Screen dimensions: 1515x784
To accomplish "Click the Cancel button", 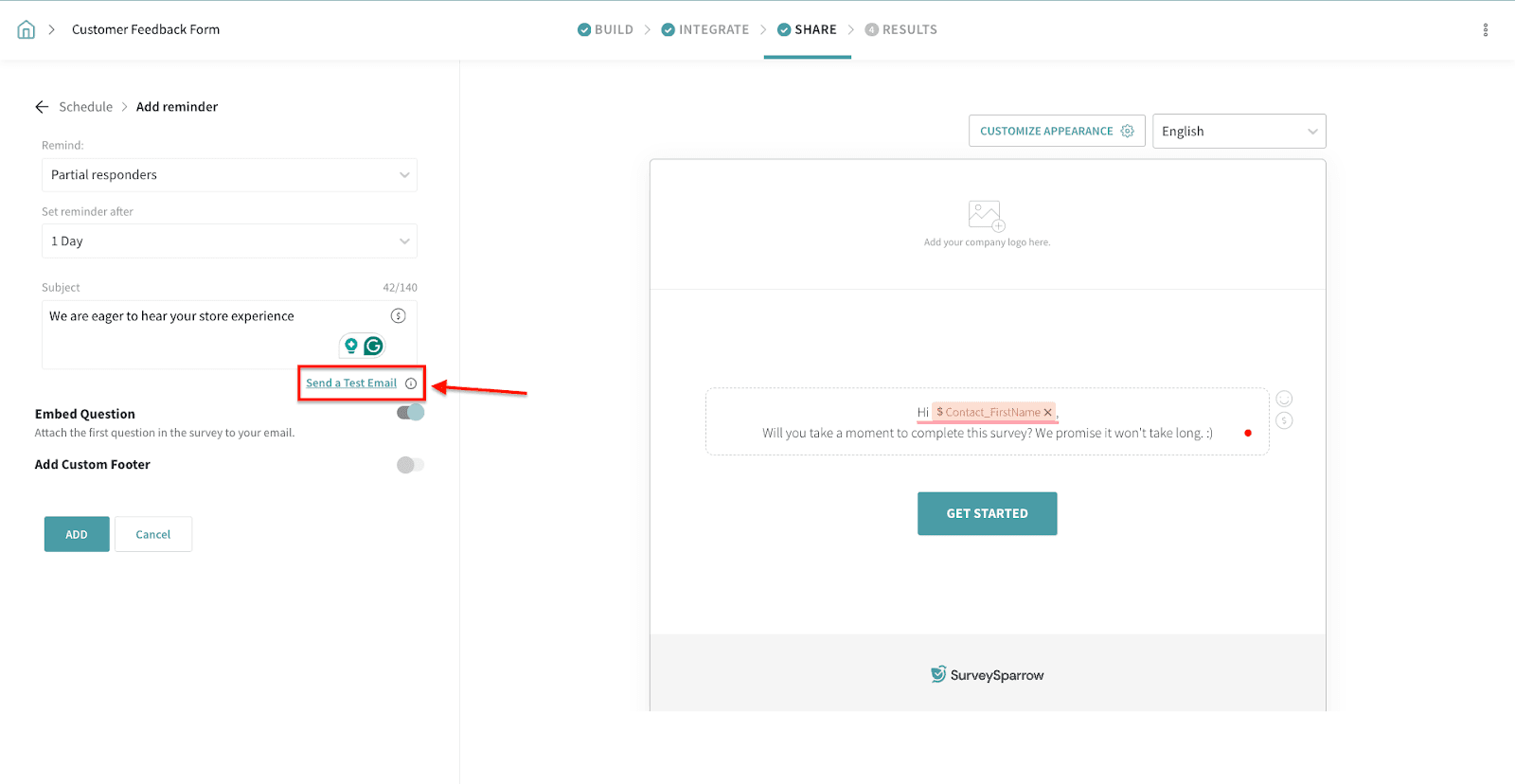I will 153,535.
